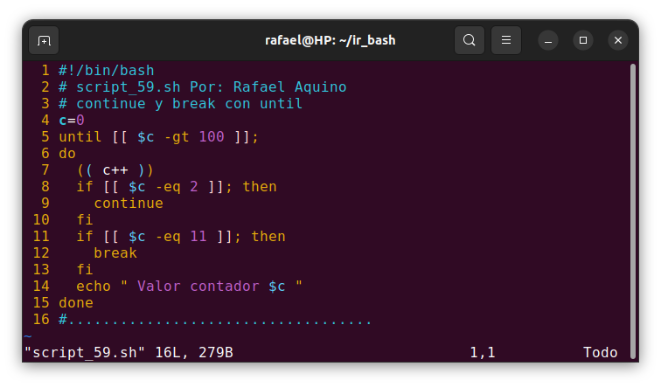Click the Todo indicator in status line
This screenshot has height=387, width=661.
click(x=600, y=352)
